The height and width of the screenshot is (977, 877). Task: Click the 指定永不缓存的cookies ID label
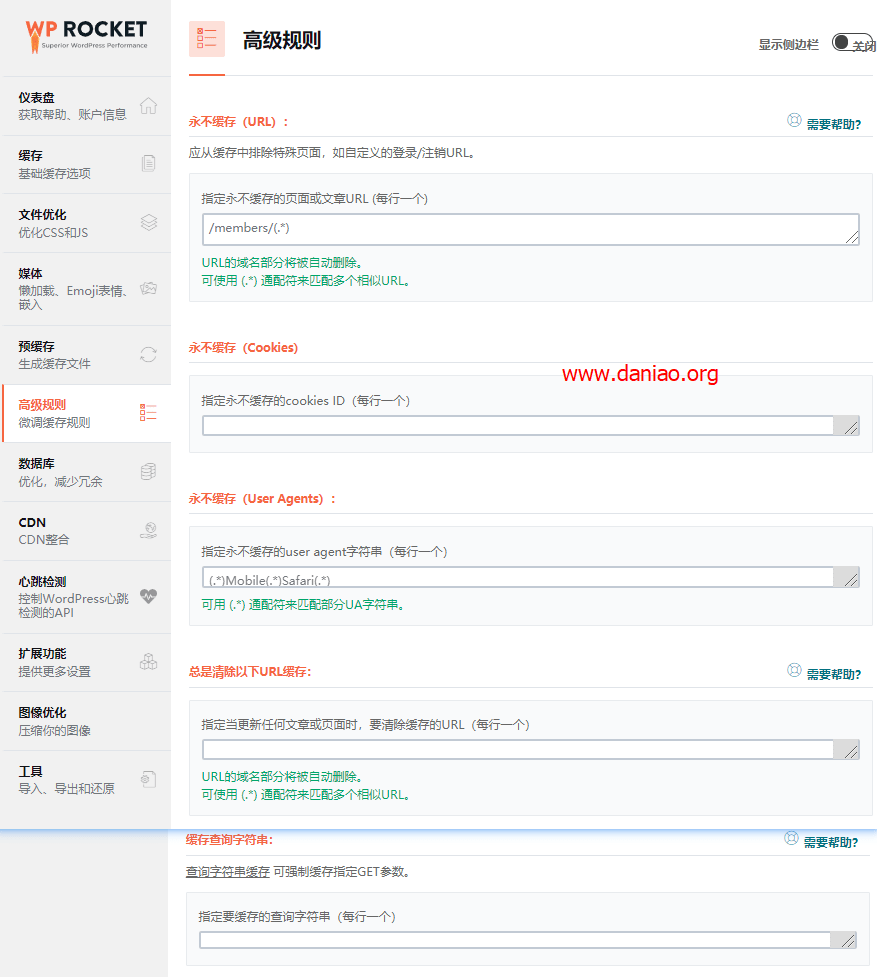tap(306, 401)
